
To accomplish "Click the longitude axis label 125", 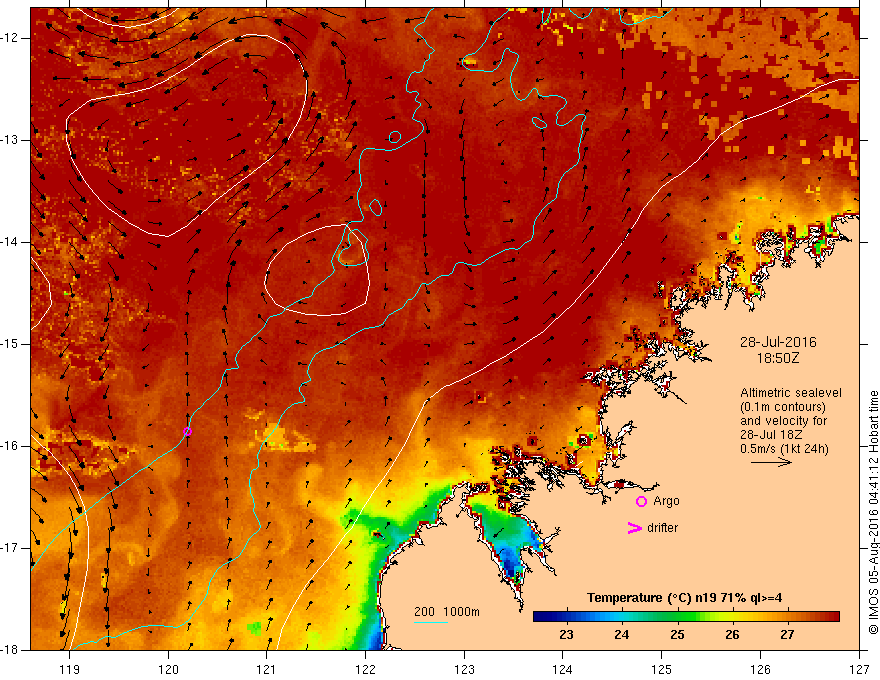I will 662,669.
